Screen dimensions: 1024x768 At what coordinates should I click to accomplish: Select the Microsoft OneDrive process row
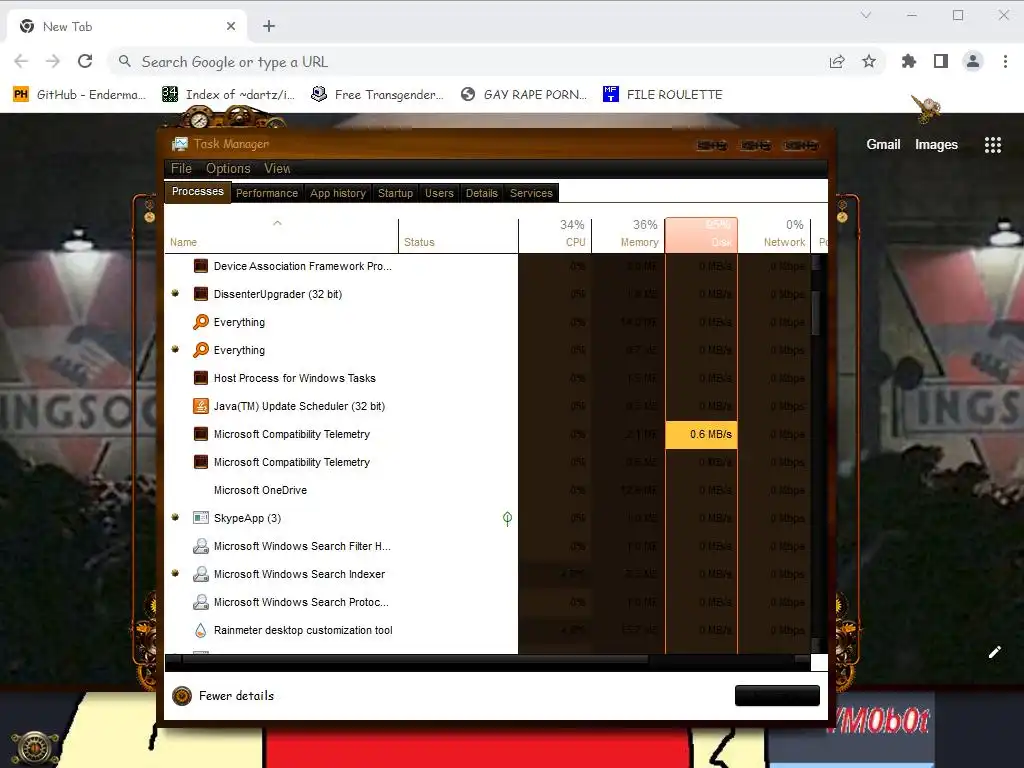pyautogui.click(x=488, y=490)
